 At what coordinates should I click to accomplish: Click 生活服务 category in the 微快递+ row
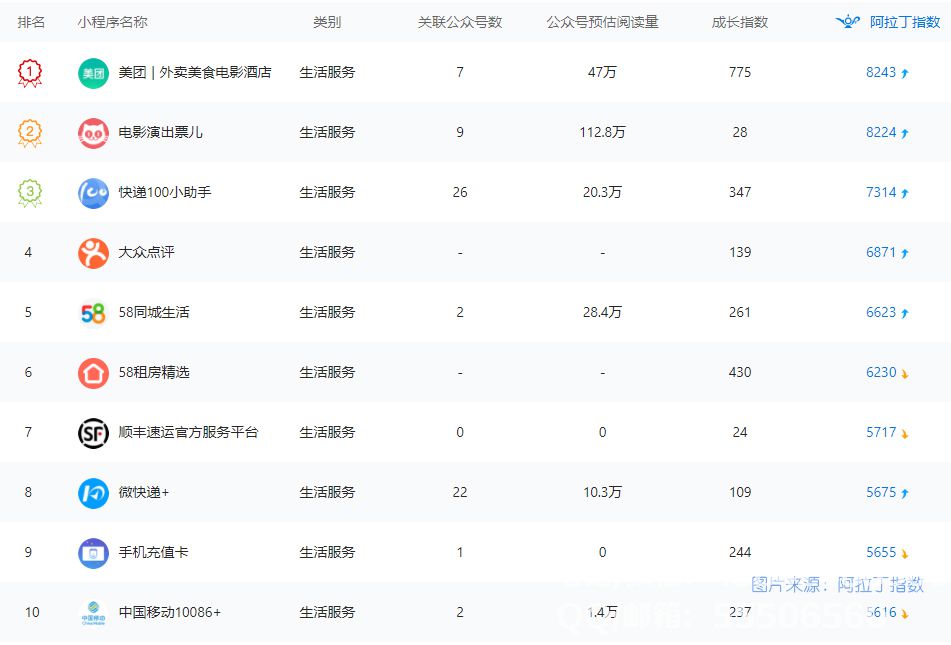pyautogui.click(x=327, y=492)
